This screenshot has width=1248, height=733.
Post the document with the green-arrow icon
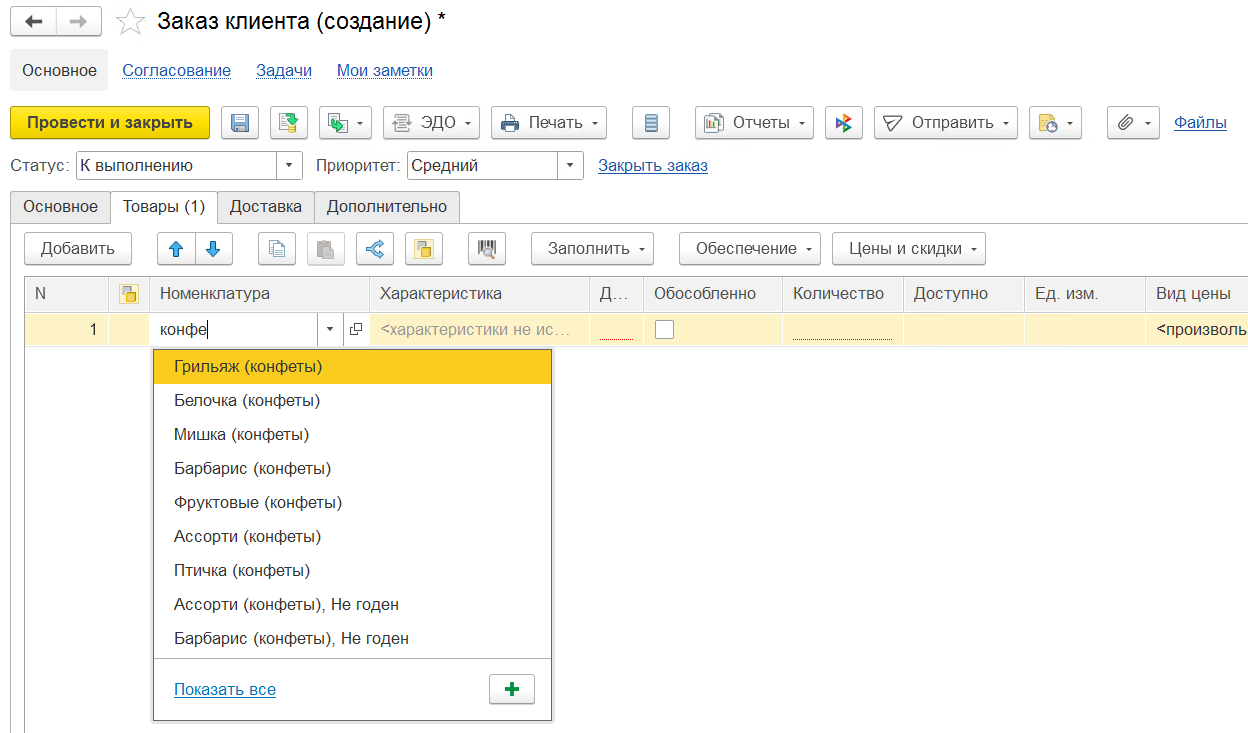coord(289,123)
